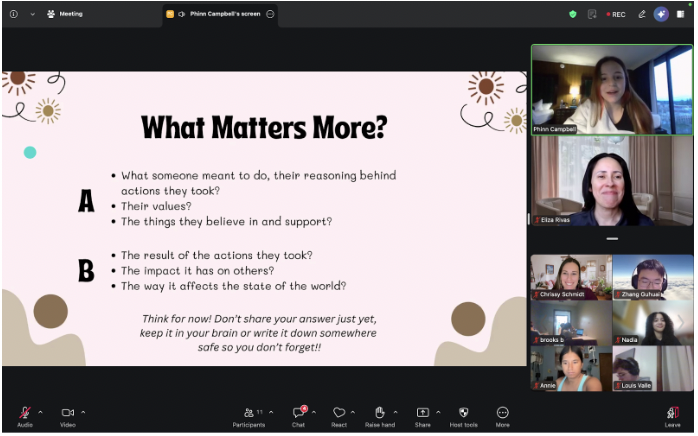Open the Chat panel
The image size is (698, 436).
(x=299, y=417)
